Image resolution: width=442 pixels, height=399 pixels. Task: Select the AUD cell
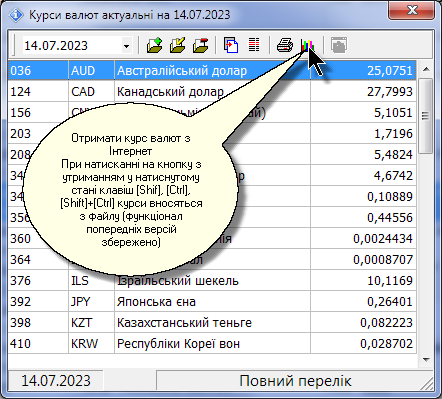(91, 70)
